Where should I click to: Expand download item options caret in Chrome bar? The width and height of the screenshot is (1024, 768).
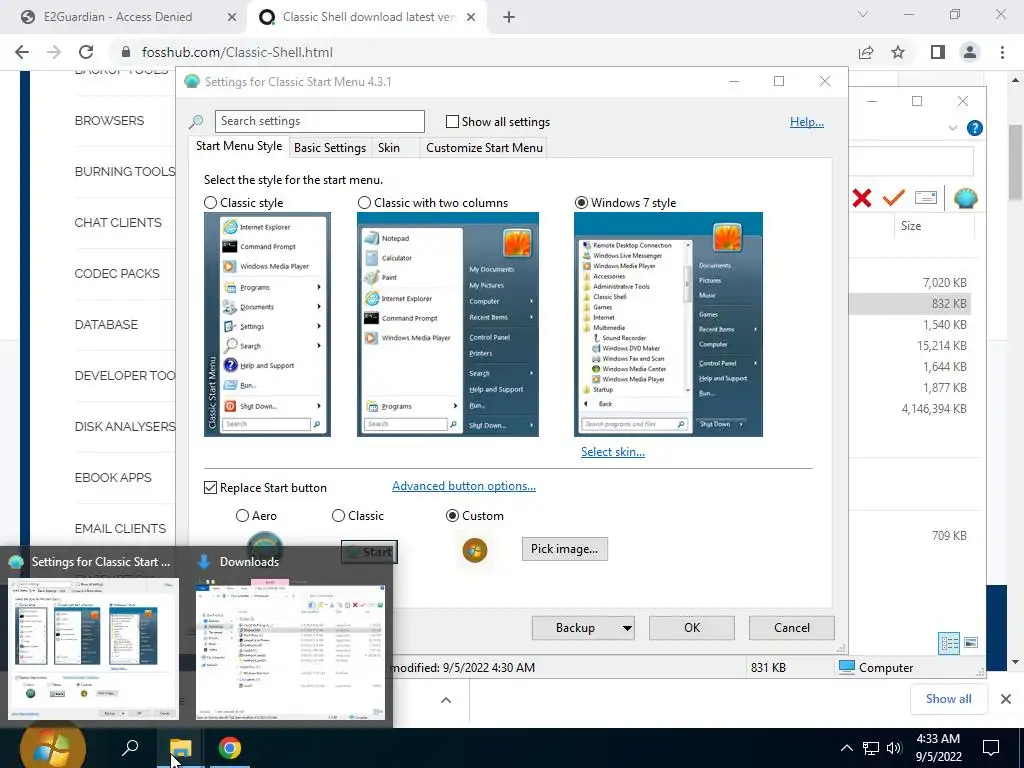click(446, 700)
